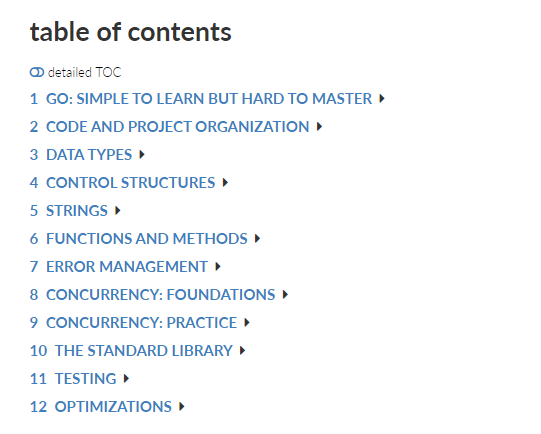
Task: Expand the Error Management arrow
Action: click(217, 267)
